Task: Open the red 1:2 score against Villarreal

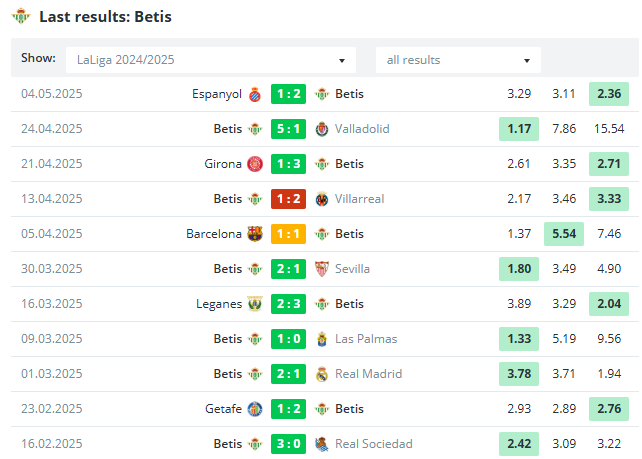Action: point(288,199)
